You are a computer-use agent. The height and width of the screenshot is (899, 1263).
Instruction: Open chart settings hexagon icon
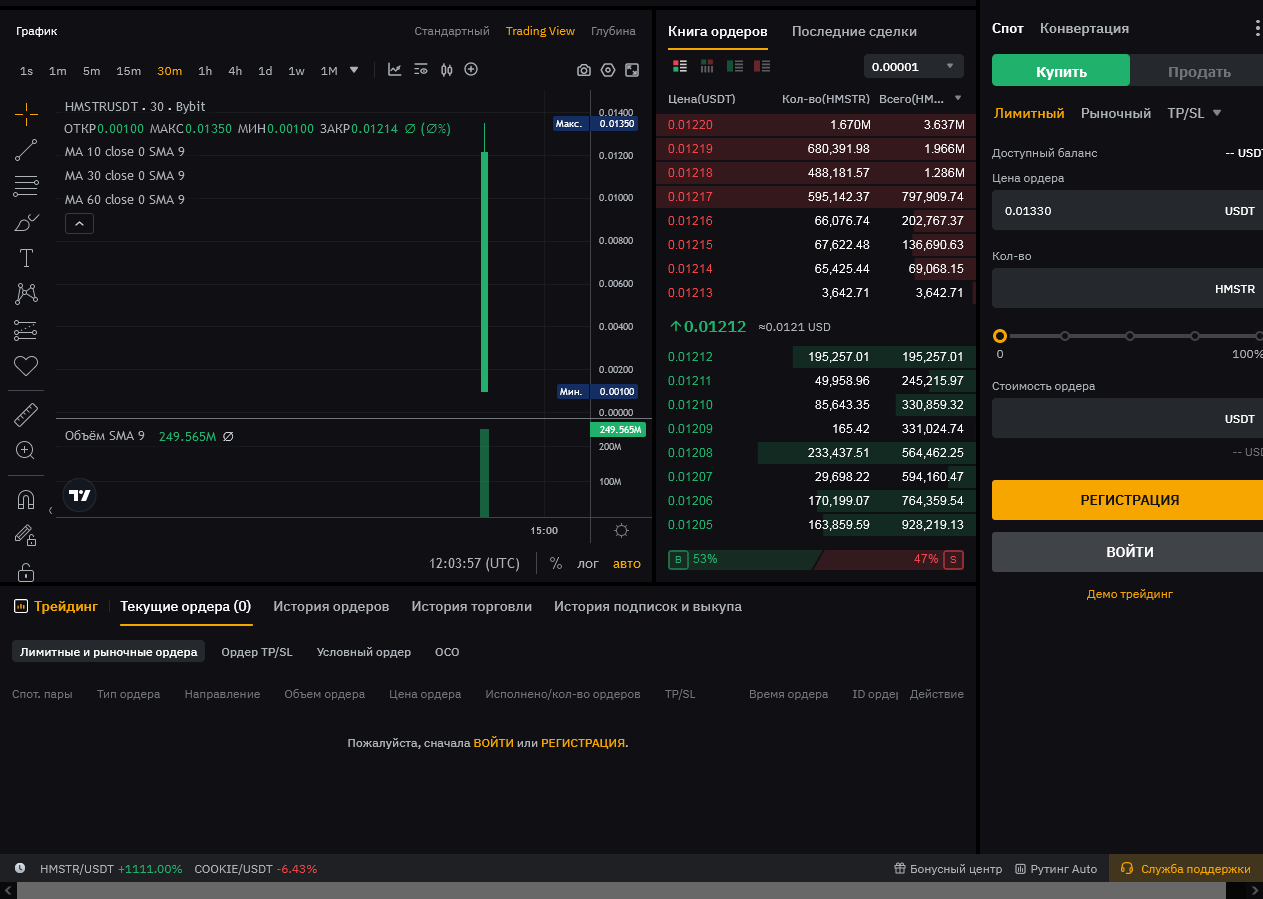608,70
